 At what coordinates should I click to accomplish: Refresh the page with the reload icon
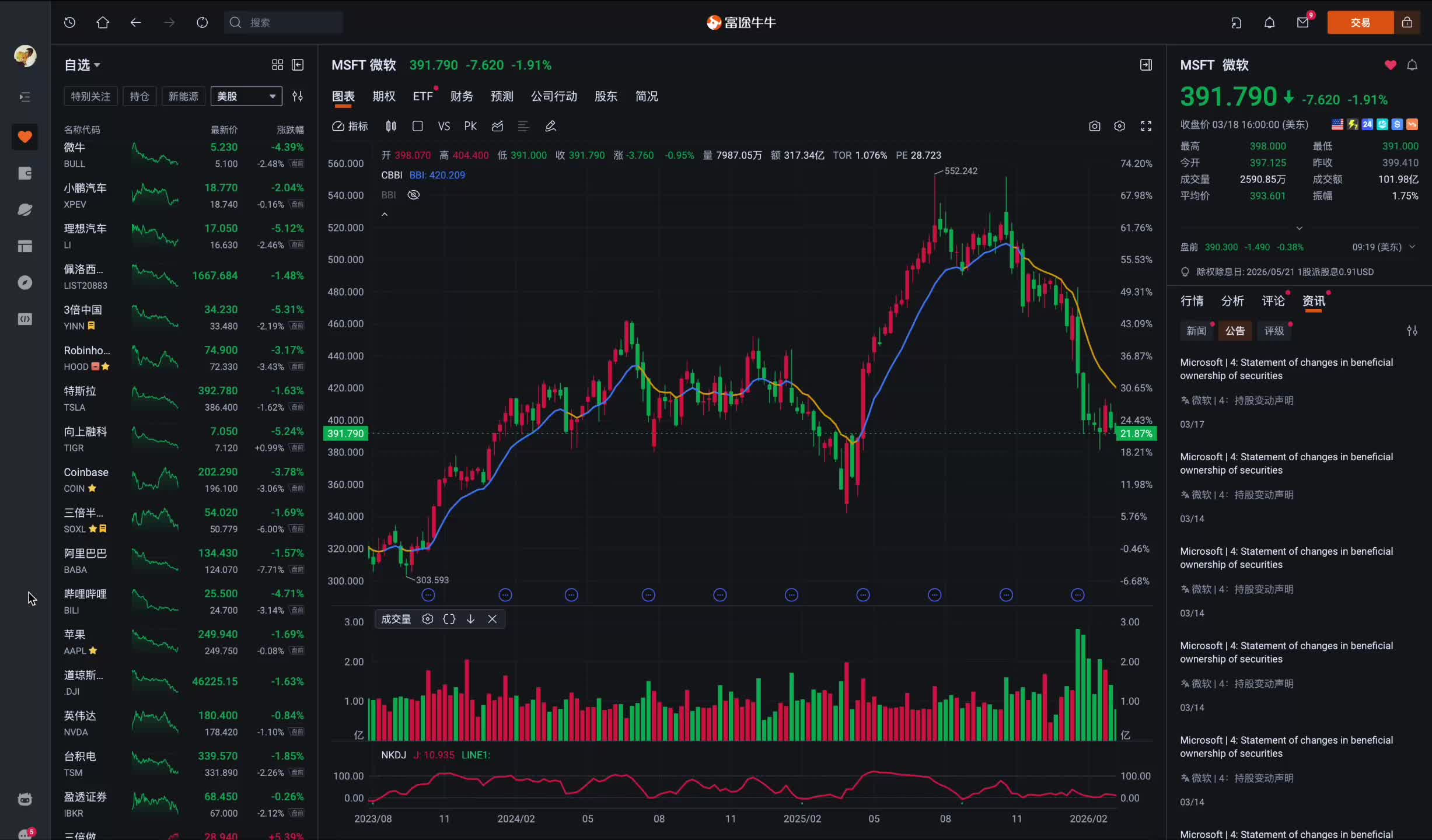click(x=202, y=23)
